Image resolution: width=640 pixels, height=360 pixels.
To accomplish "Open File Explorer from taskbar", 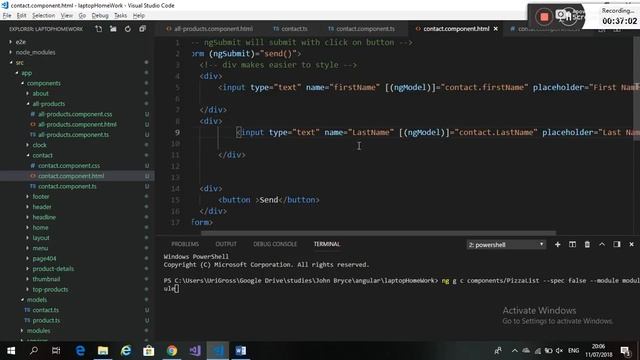I will pyautogui.click(x=103, y=351).
